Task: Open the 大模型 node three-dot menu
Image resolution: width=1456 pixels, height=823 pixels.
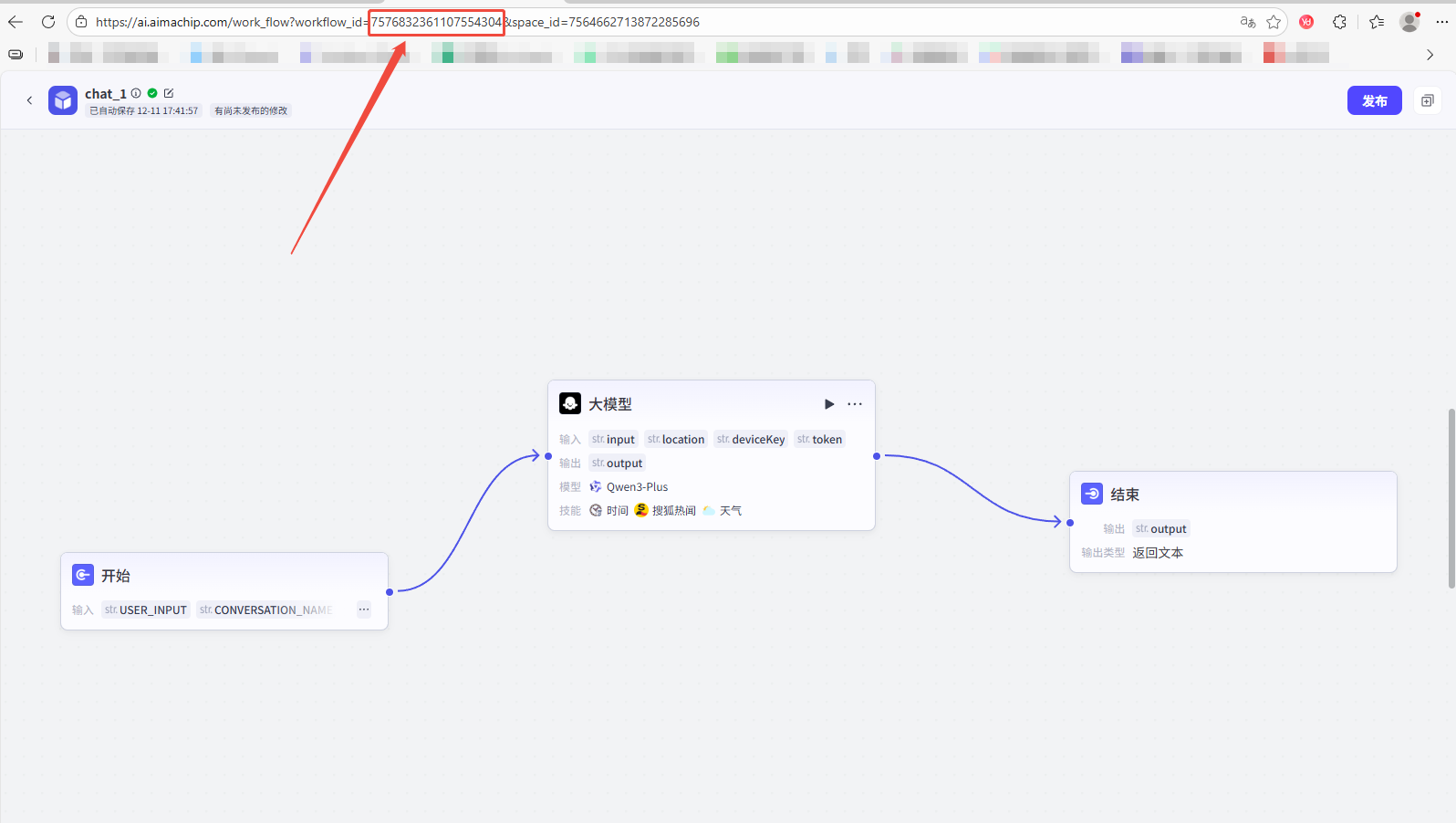Action: (x=855, y=404)
